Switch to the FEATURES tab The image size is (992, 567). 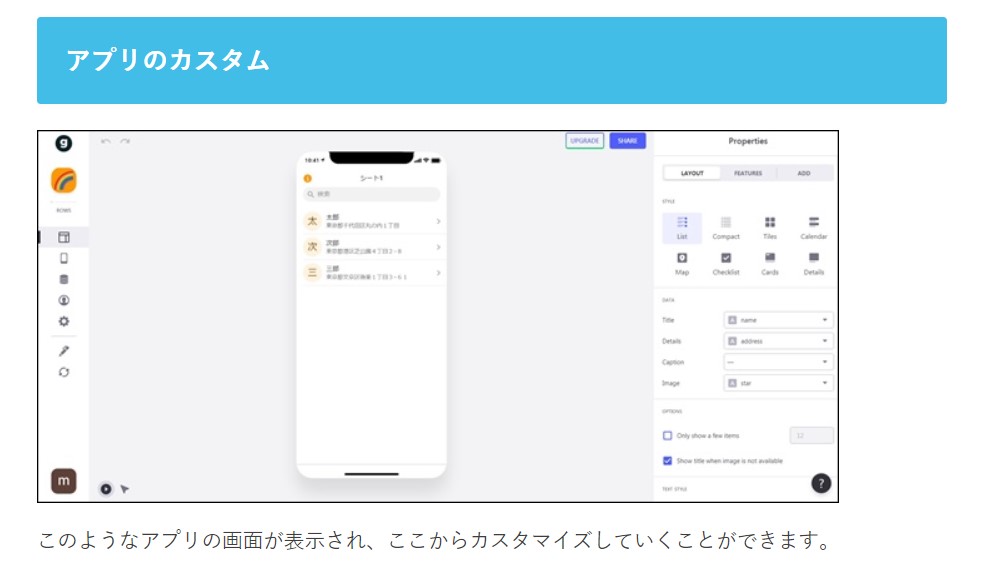(x=748, y=173)
